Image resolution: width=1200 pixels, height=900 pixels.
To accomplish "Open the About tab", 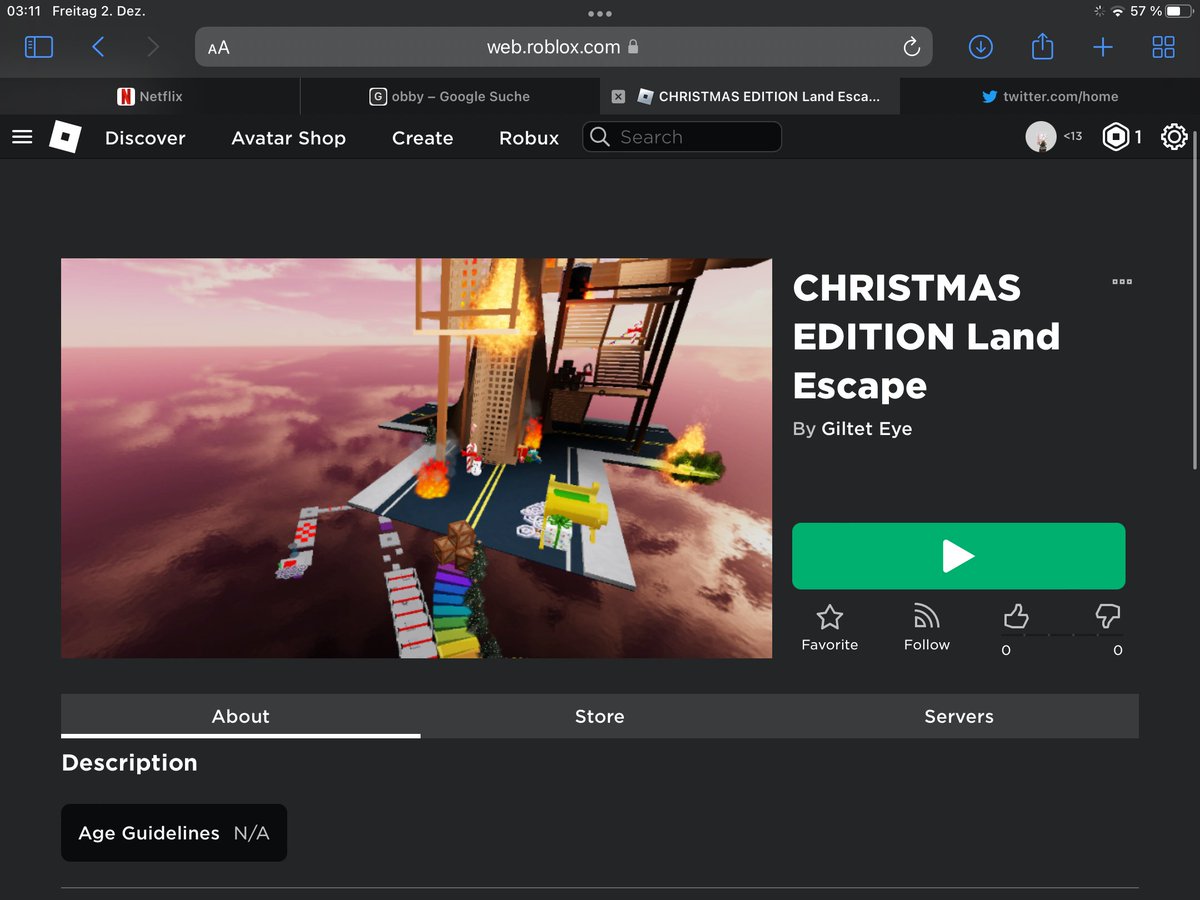I will pyautogui.click(x=240, y=716).
